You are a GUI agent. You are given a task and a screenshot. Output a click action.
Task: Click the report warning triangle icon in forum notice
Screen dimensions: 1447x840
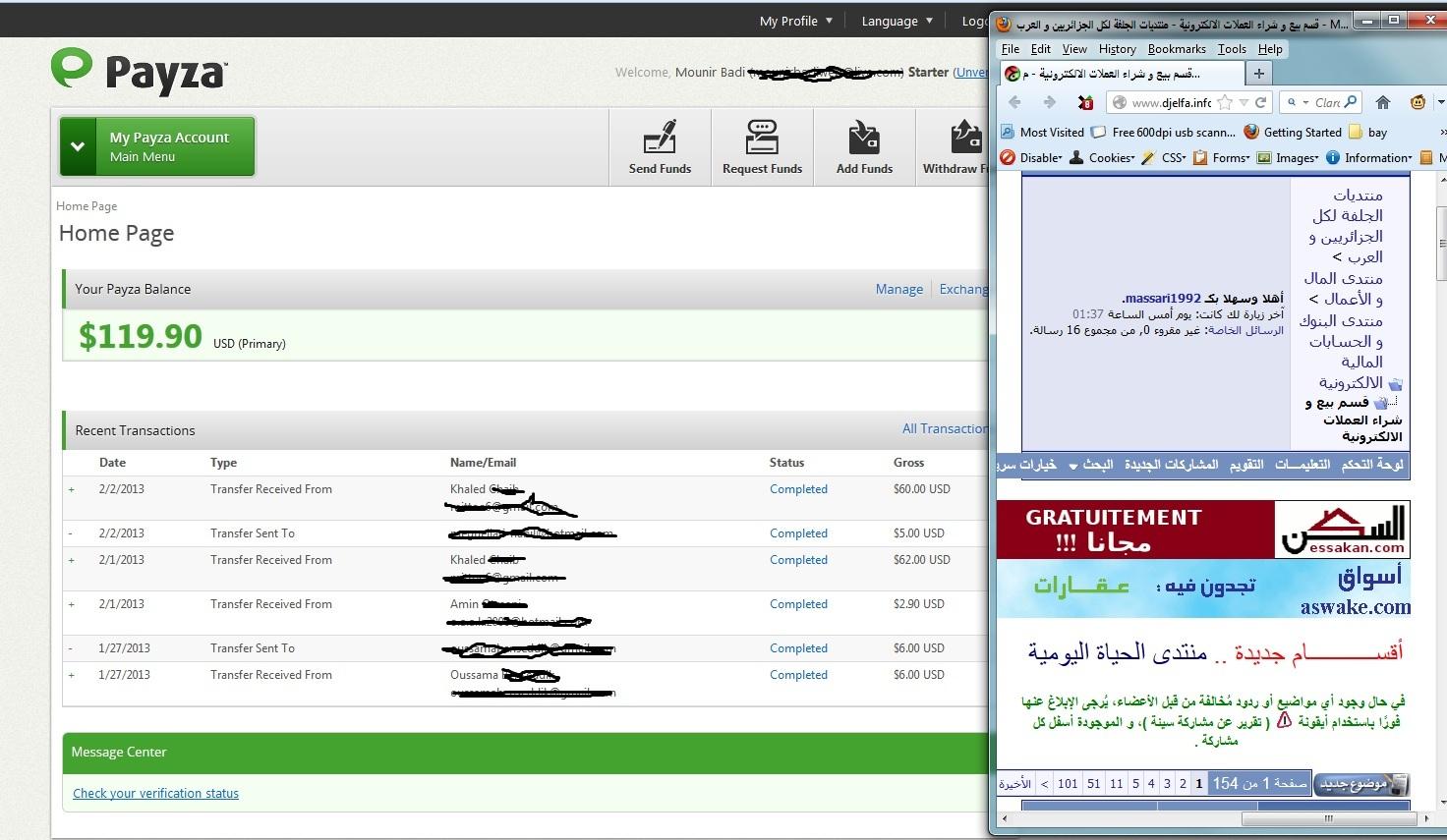1284,720
